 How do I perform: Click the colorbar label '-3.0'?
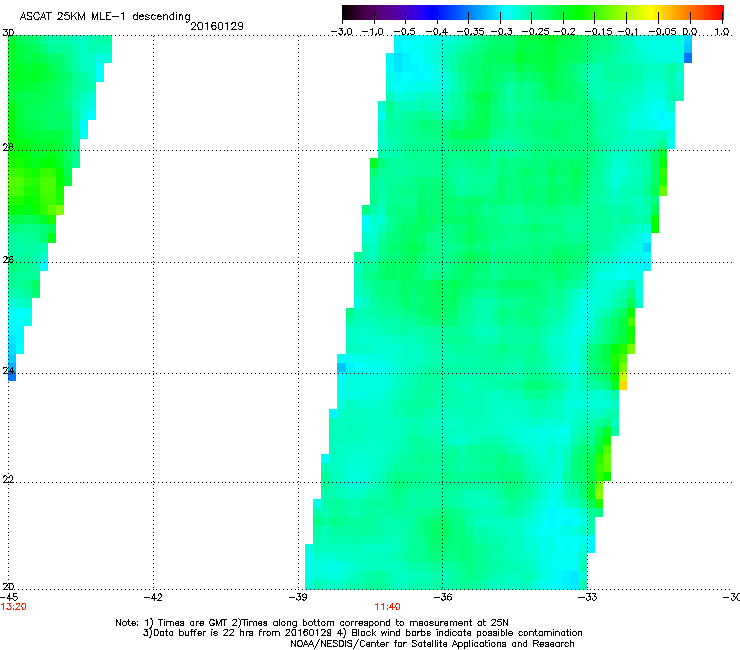[x=341, y=32]
